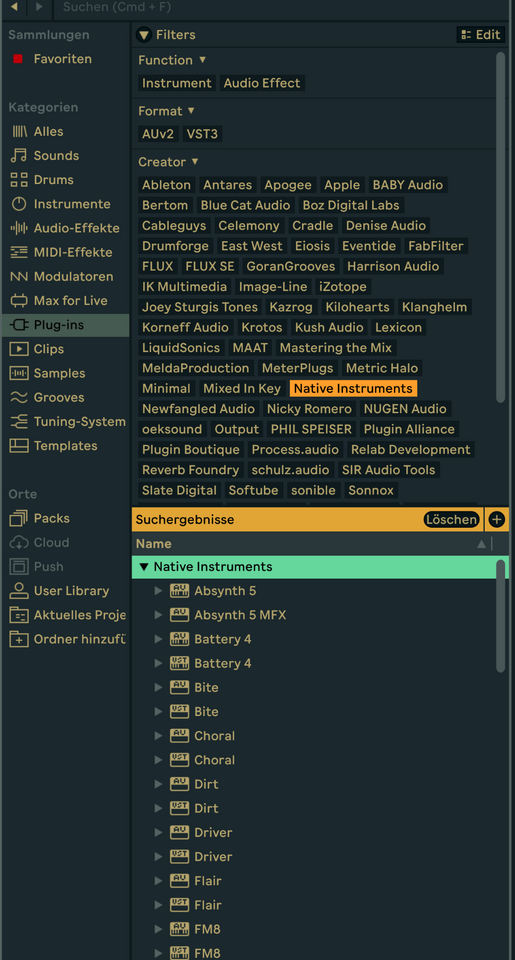The height and width of the screenshot is (960, 515).
Task: Click the User Library person icon
Action: [19, 591]
